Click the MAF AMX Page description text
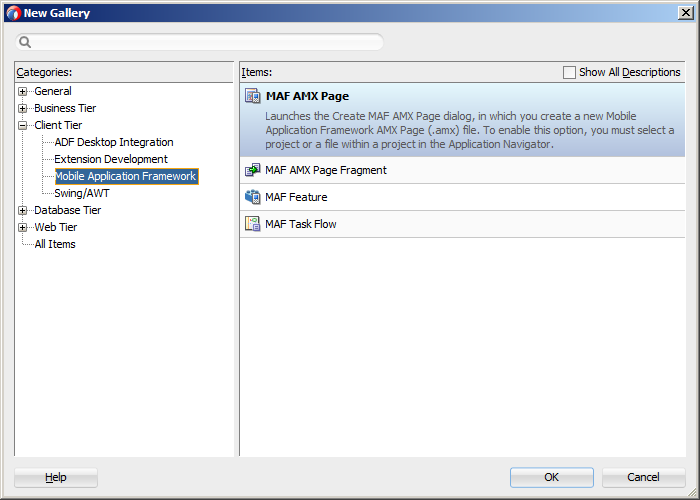Viewport: 700px width, 500px height. (x=470, y=130)
